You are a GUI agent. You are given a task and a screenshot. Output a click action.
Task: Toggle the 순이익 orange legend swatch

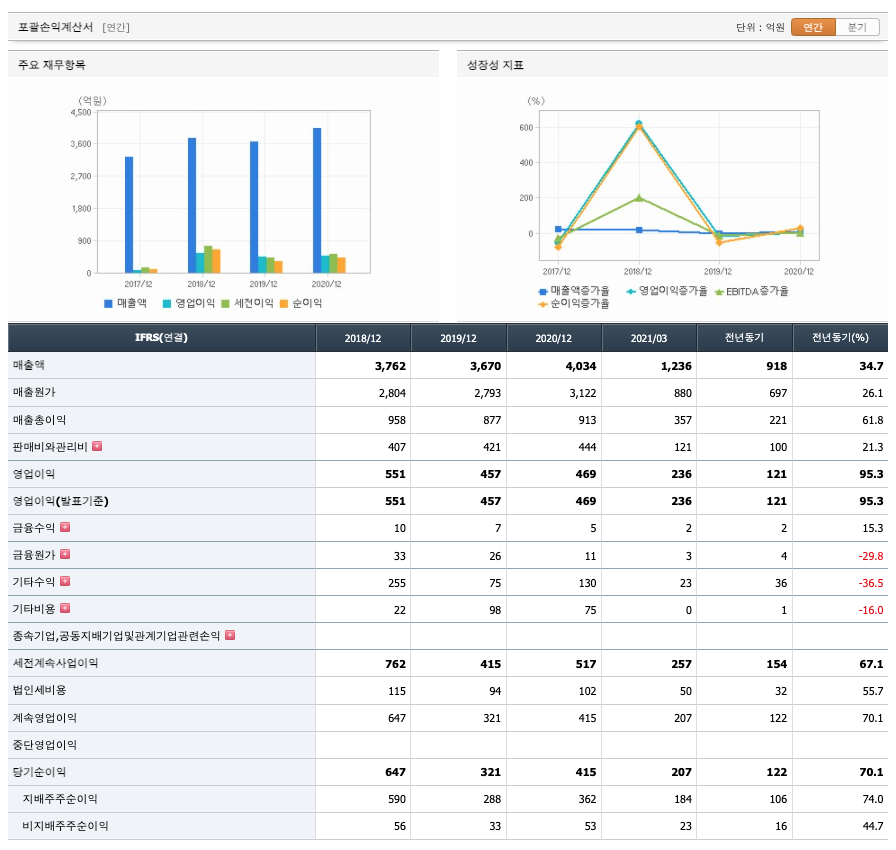pyautogui.click(x=284, y=303)
